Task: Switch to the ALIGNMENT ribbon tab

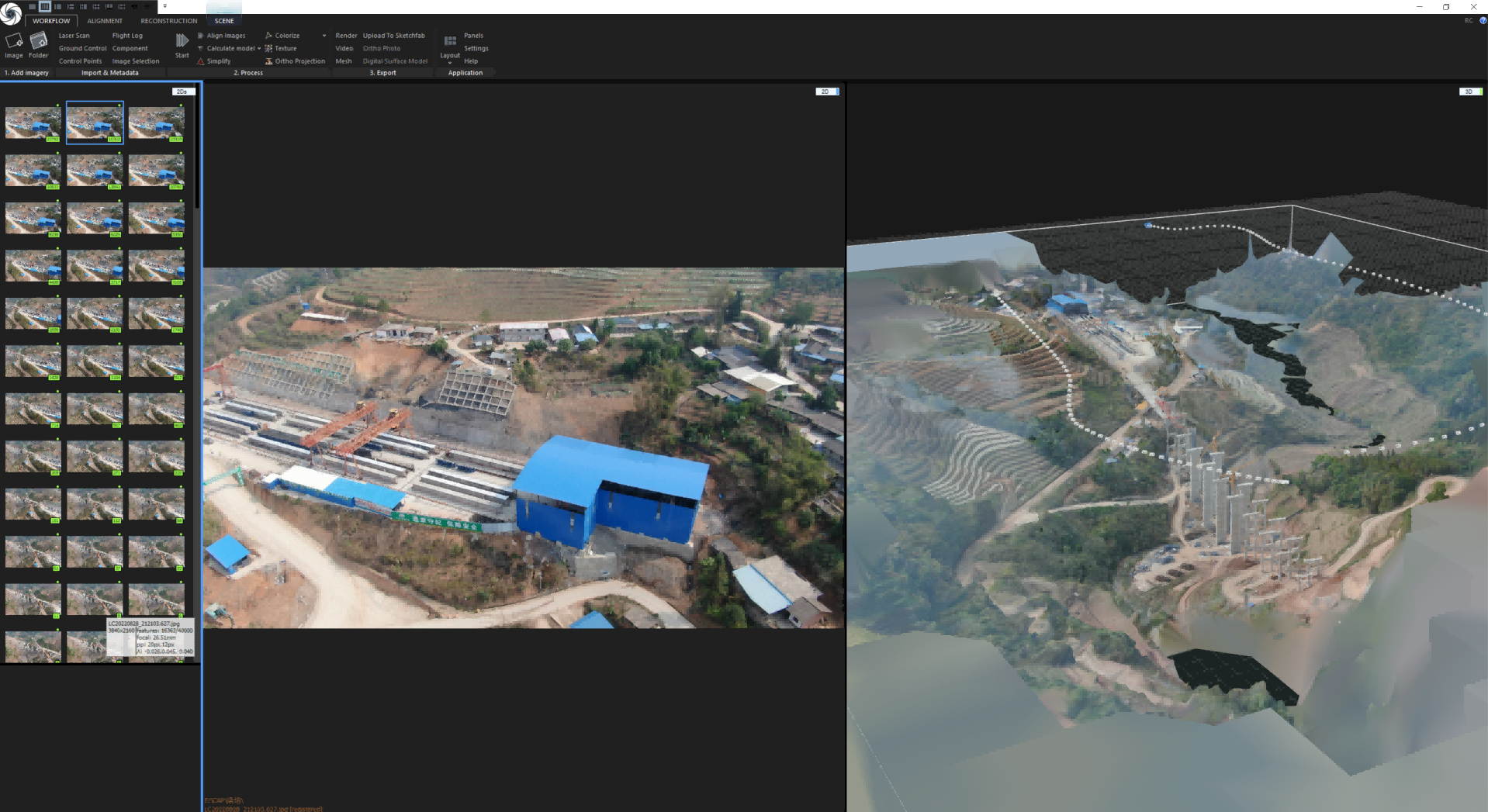Action: 105,21
